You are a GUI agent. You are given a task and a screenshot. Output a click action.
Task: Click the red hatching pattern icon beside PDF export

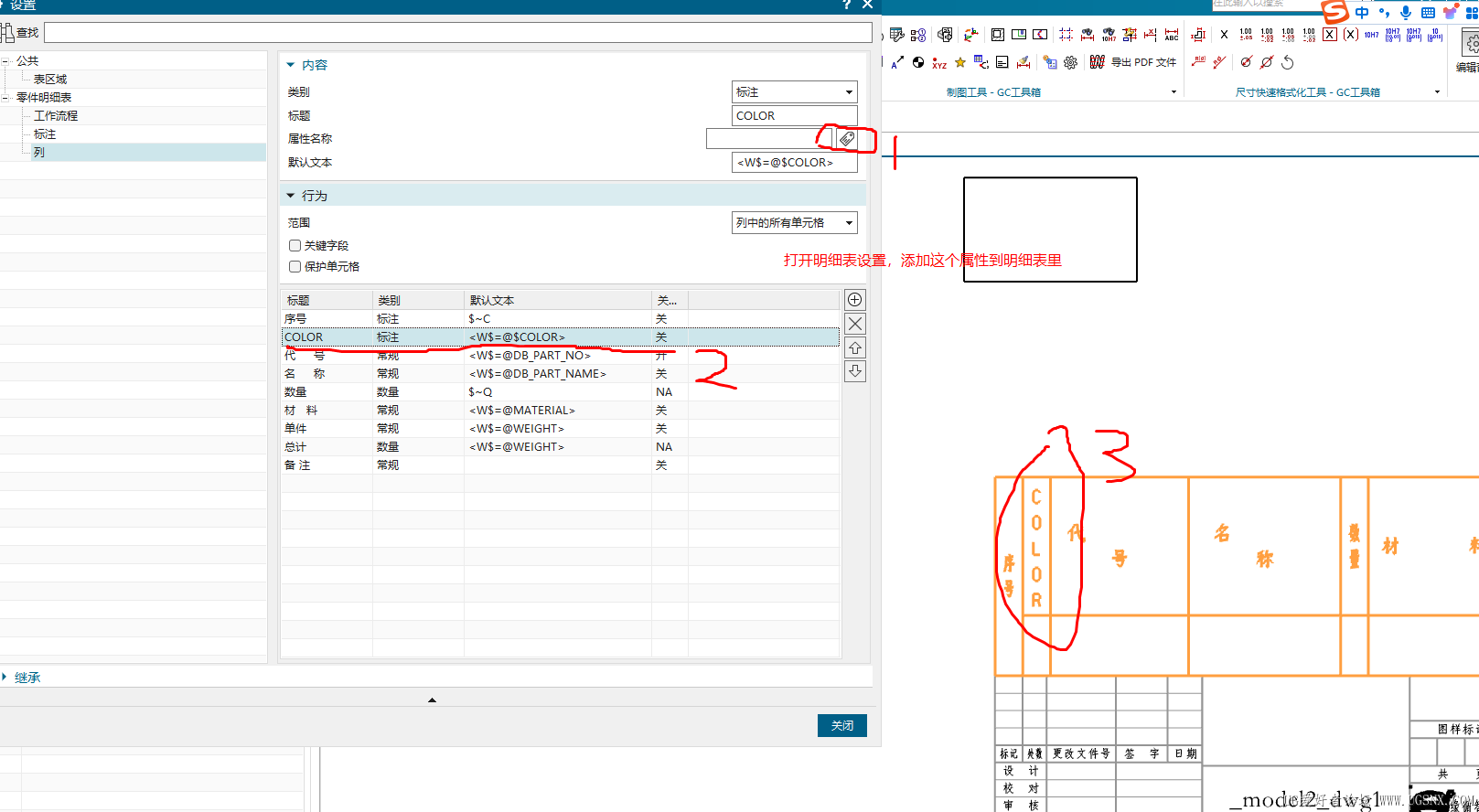click(x=1098, y=62)
